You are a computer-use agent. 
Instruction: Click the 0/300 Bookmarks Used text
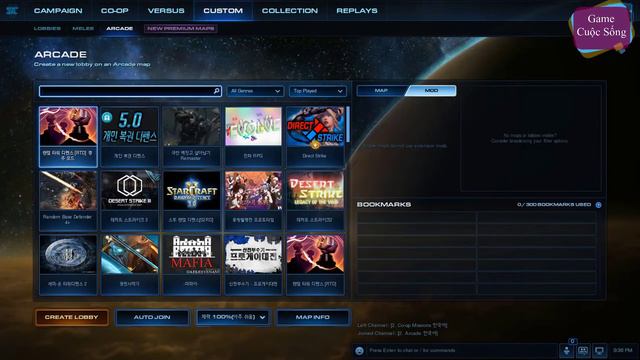tap(554, 204)
